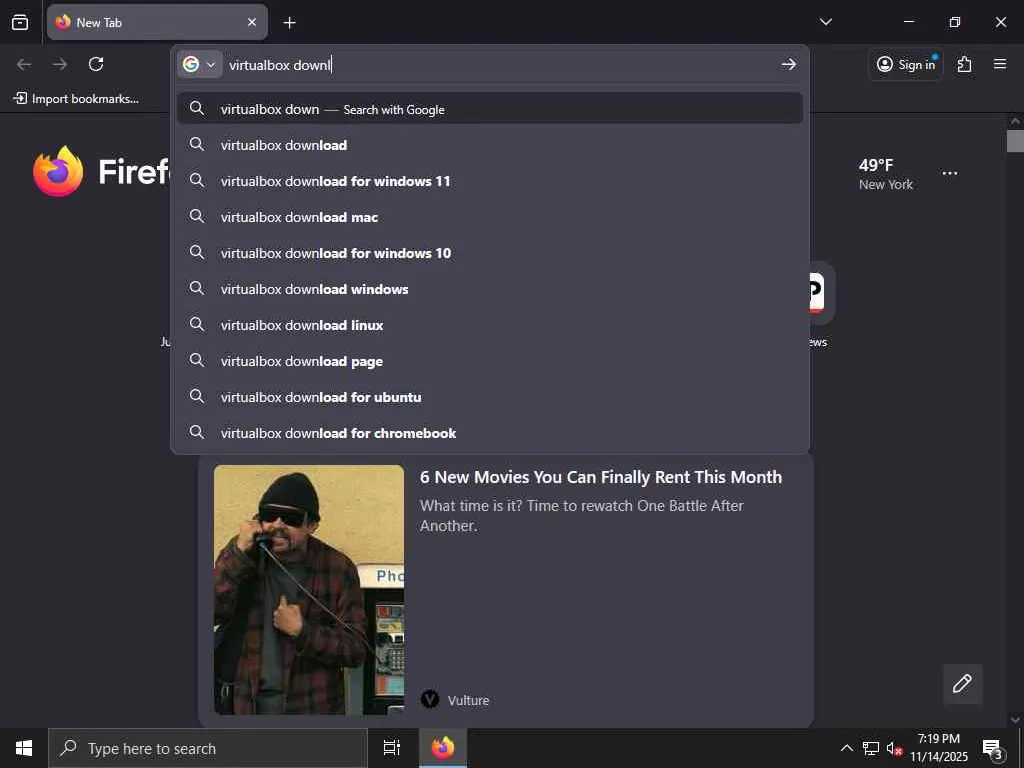Click the Firefox taskbar icon
1024x768 pixels.
(x=443, y=748)
